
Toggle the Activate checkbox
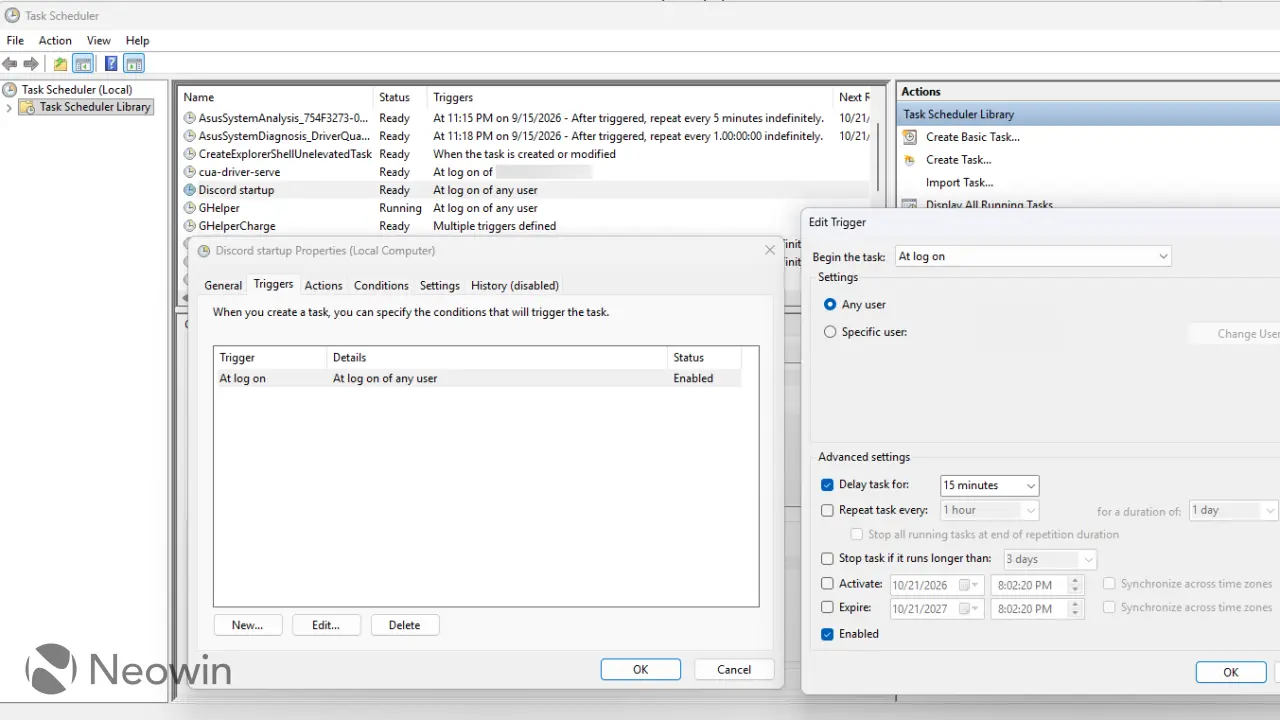(827, 584)
